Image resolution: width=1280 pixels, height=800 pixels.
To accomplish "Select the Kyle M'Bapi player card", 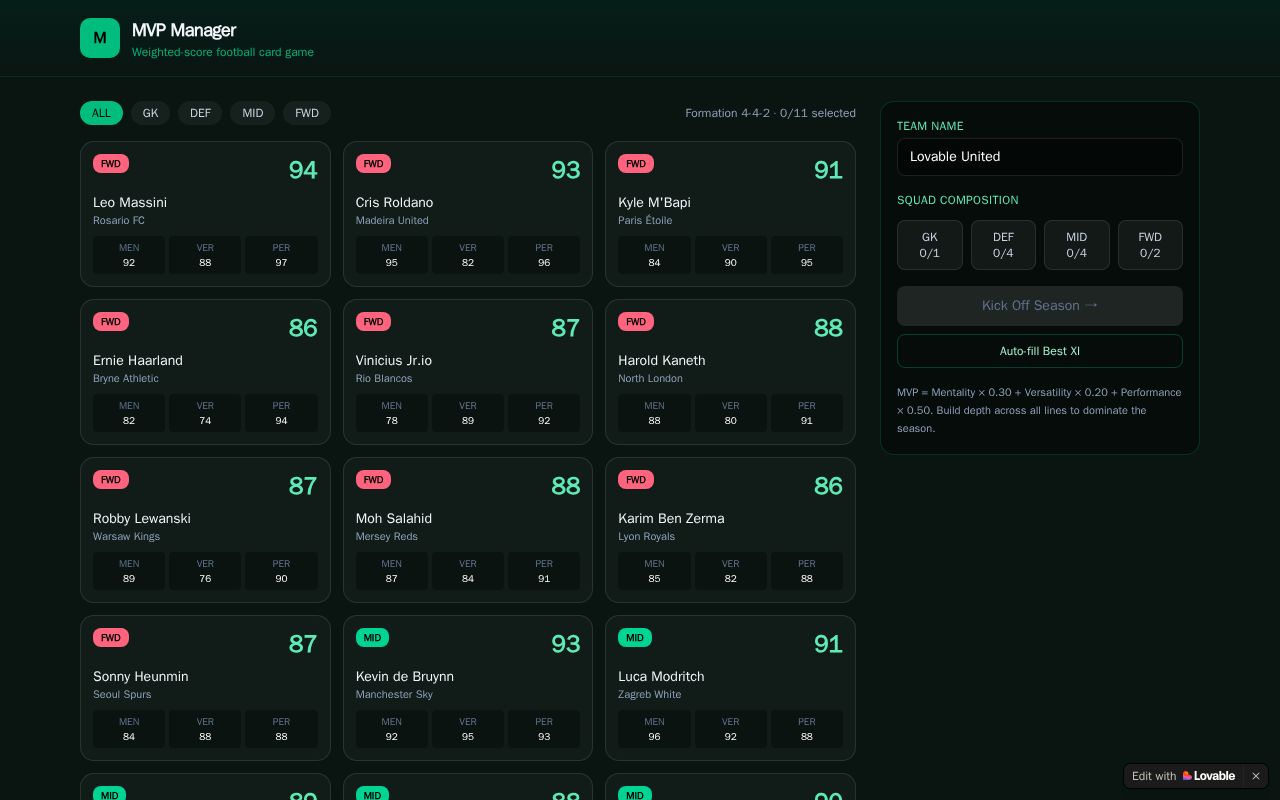I will click(x=730, y=214).
